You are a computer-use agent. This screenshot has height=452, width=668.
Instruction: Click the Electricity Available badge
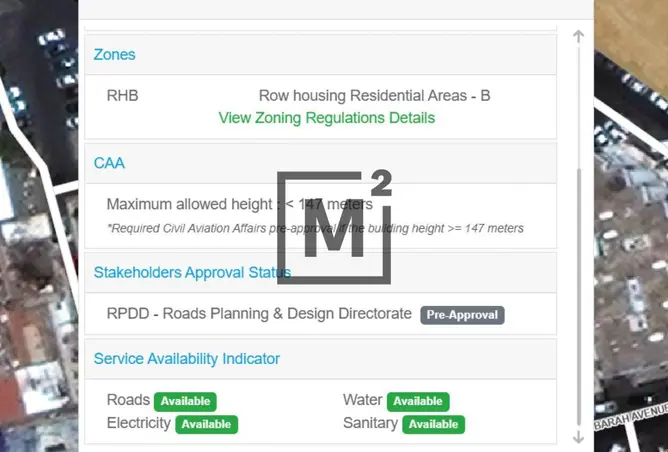tap(207, 424)
